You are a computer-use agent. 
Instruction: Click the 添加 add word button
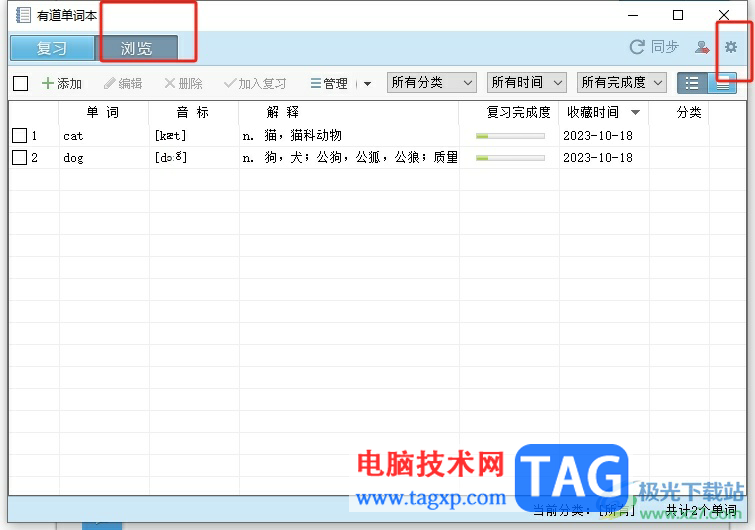[x=62, y=83]
